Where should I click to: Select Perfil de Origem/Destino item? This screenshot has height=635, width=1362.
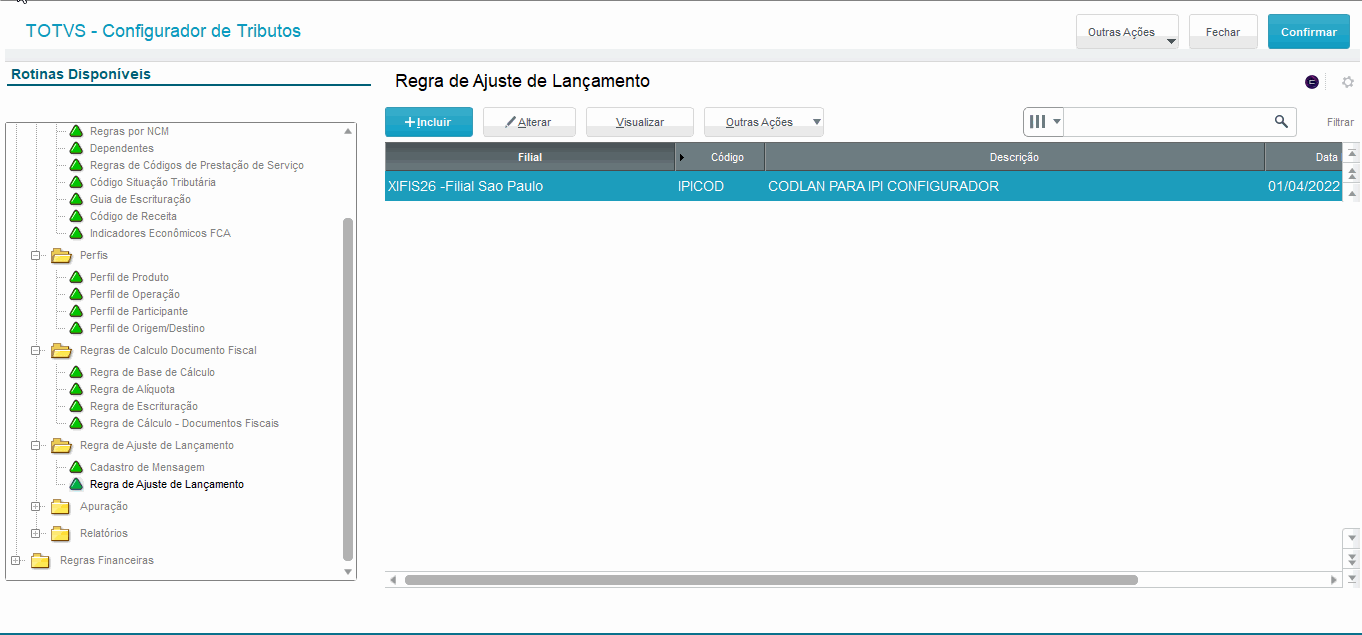[147, 328]
